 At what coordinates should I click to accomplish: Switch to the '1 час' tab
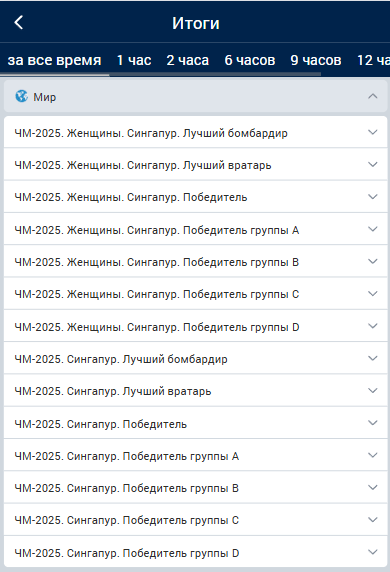point(134,60)
